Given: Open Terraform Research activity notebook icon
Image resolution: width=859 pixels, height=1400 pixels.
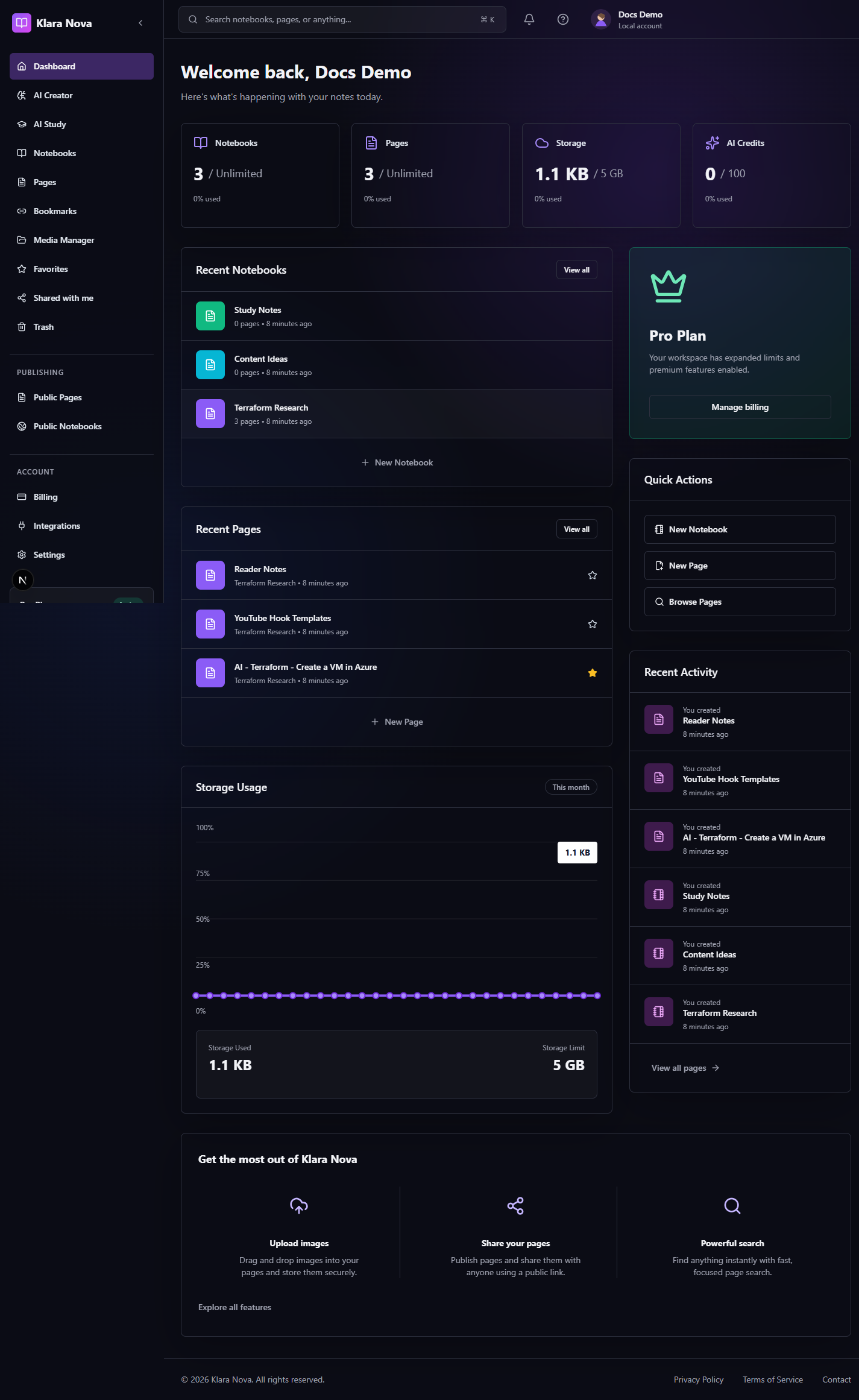Looking at the screenshot, I should (659, 1012).
